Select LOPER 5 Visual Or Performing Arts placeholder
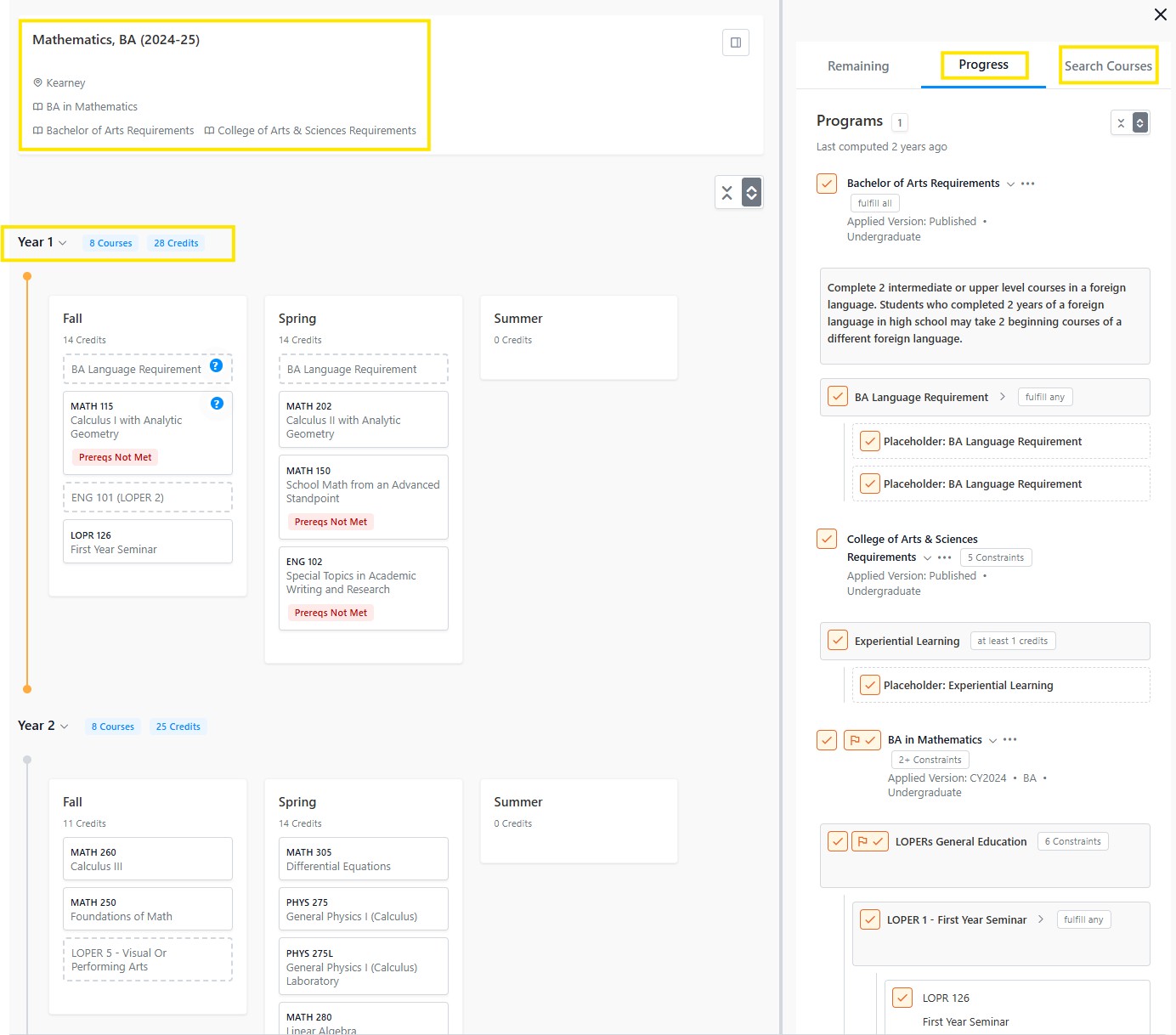The image size is (1176, 1035). click(x=148, y=959)
